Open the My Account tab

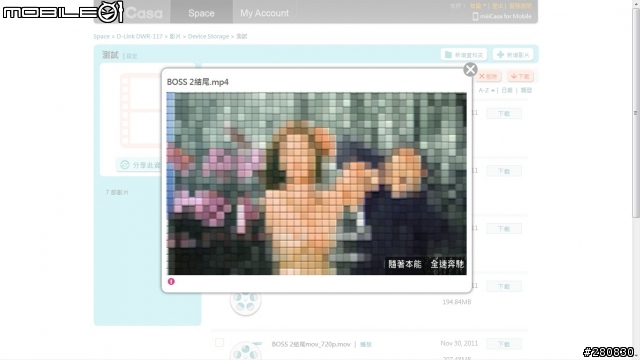264,13
